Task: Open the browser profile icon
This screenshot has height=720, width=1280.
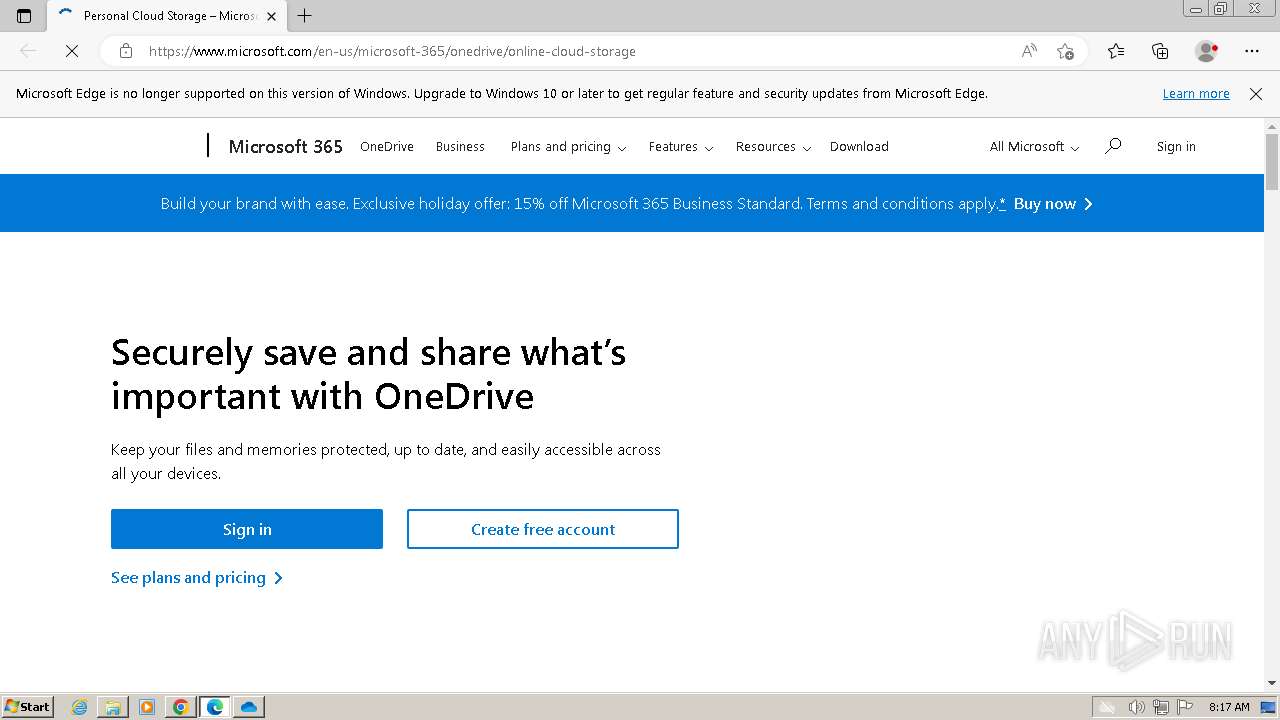Action: tap(1207, 51)
